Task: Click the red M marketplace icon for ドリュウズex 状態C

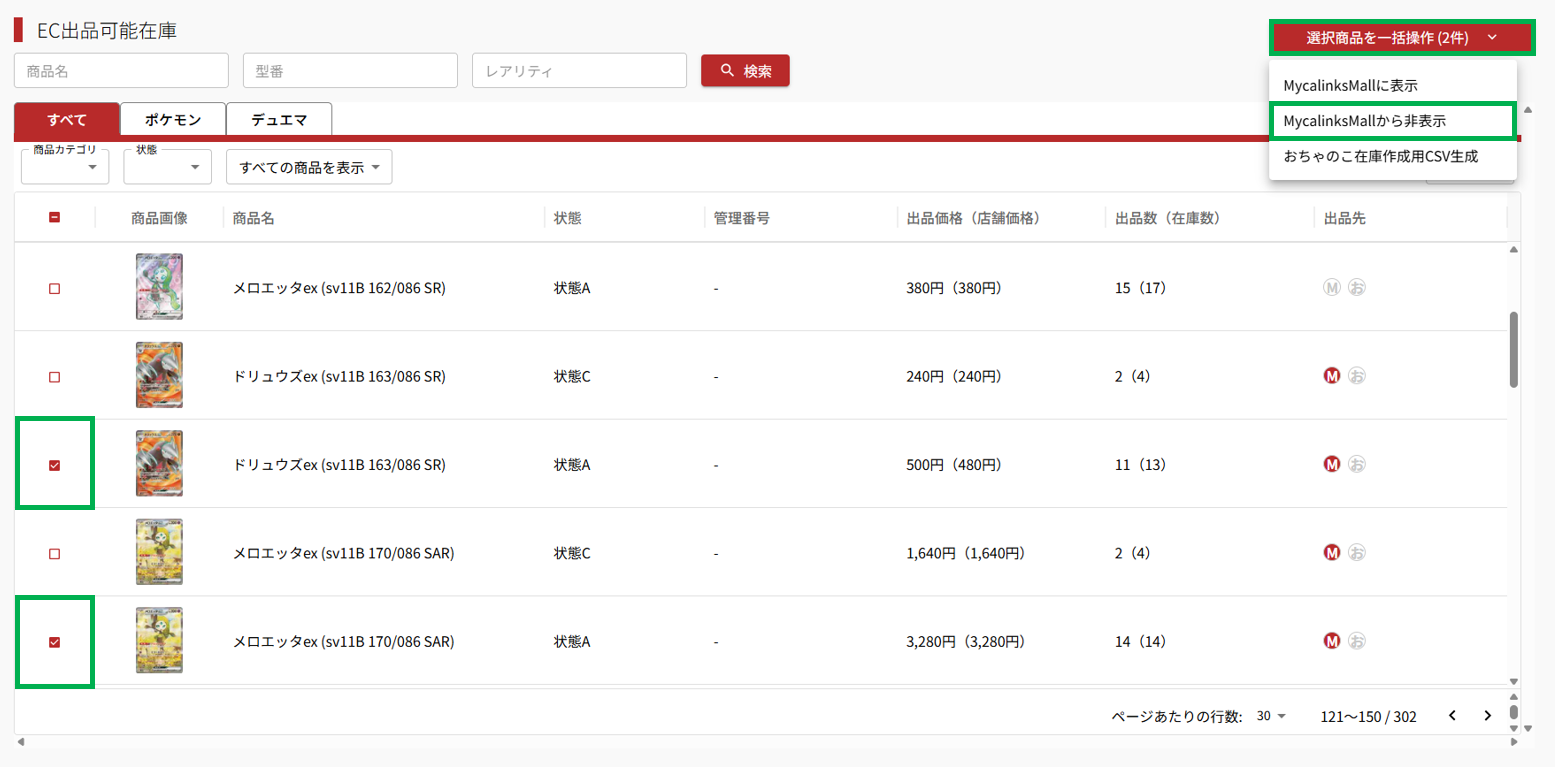Action: click(x=1331, y=376)
